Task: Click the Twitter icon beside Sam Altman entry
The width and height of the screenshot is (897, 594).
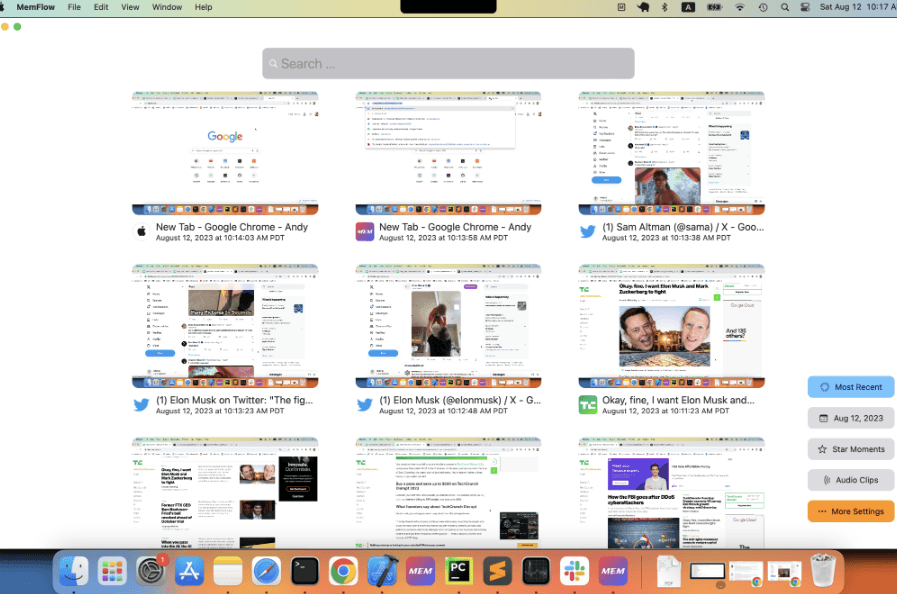Action: [x=588, y=232]
